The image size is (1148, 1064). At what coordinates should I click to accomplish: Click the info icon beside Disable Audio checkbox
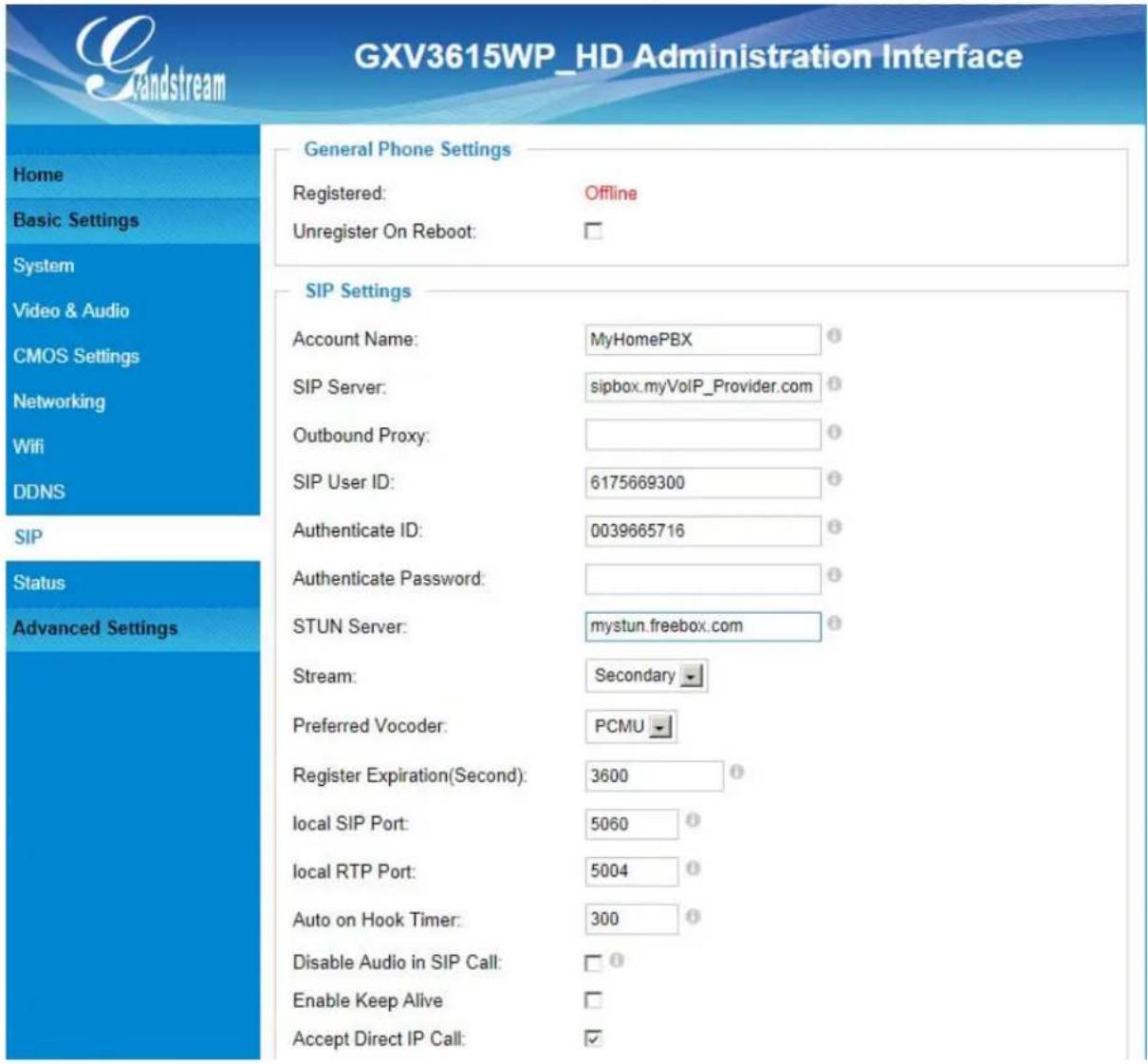617,961
